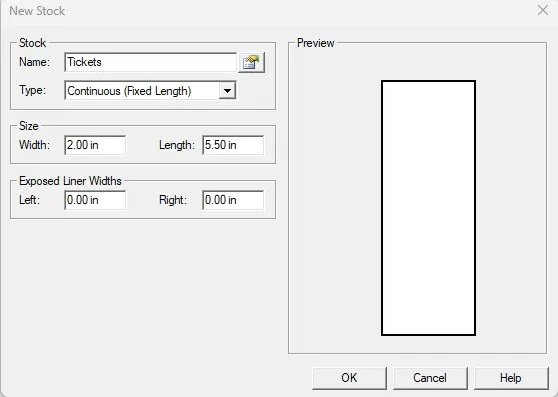The image size is (558, 397).
Task: Confirm with the OK button
Action: tap(349, 378)
